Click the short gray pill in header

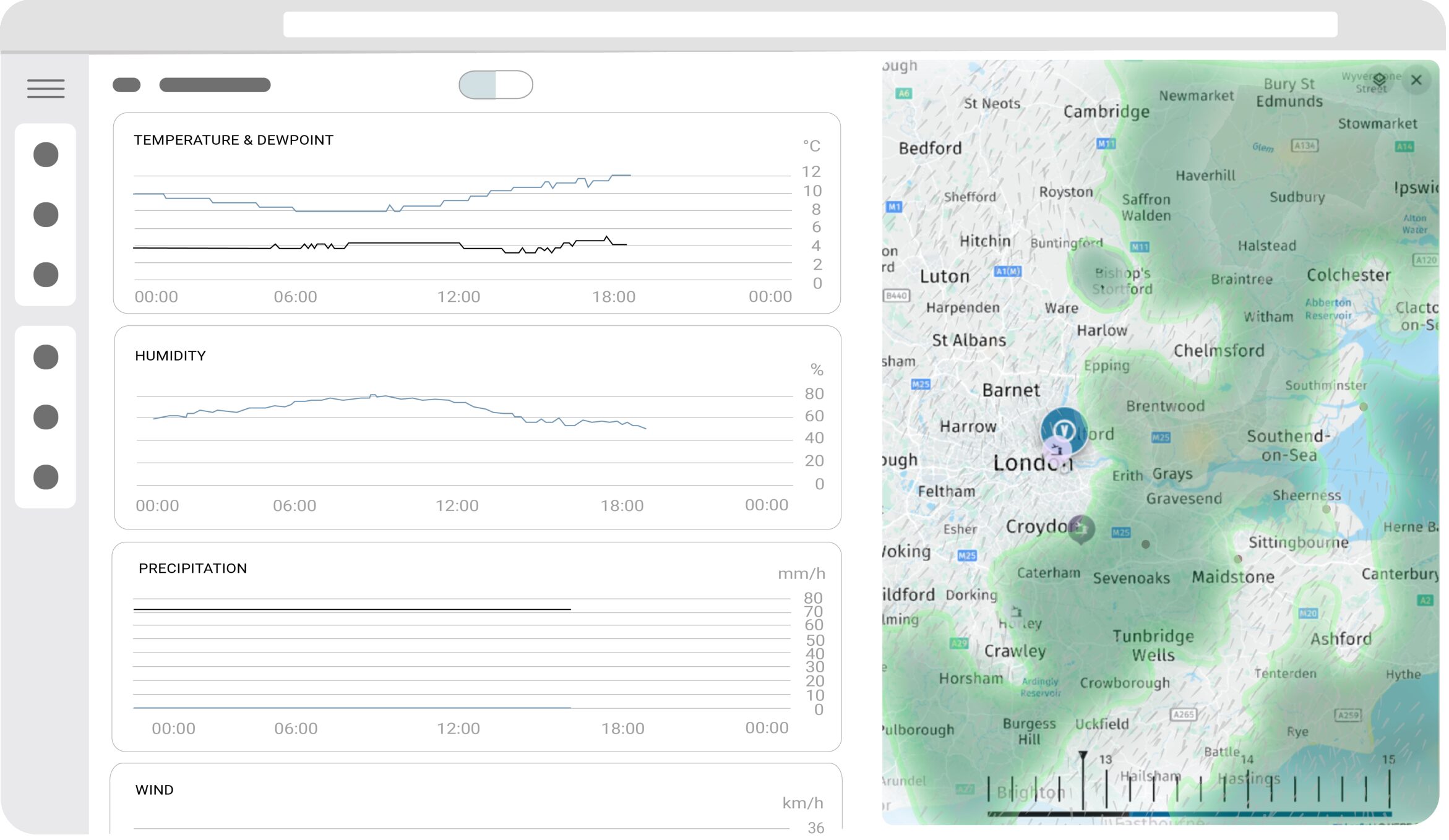pyautogui.click(x=127, y=85)
